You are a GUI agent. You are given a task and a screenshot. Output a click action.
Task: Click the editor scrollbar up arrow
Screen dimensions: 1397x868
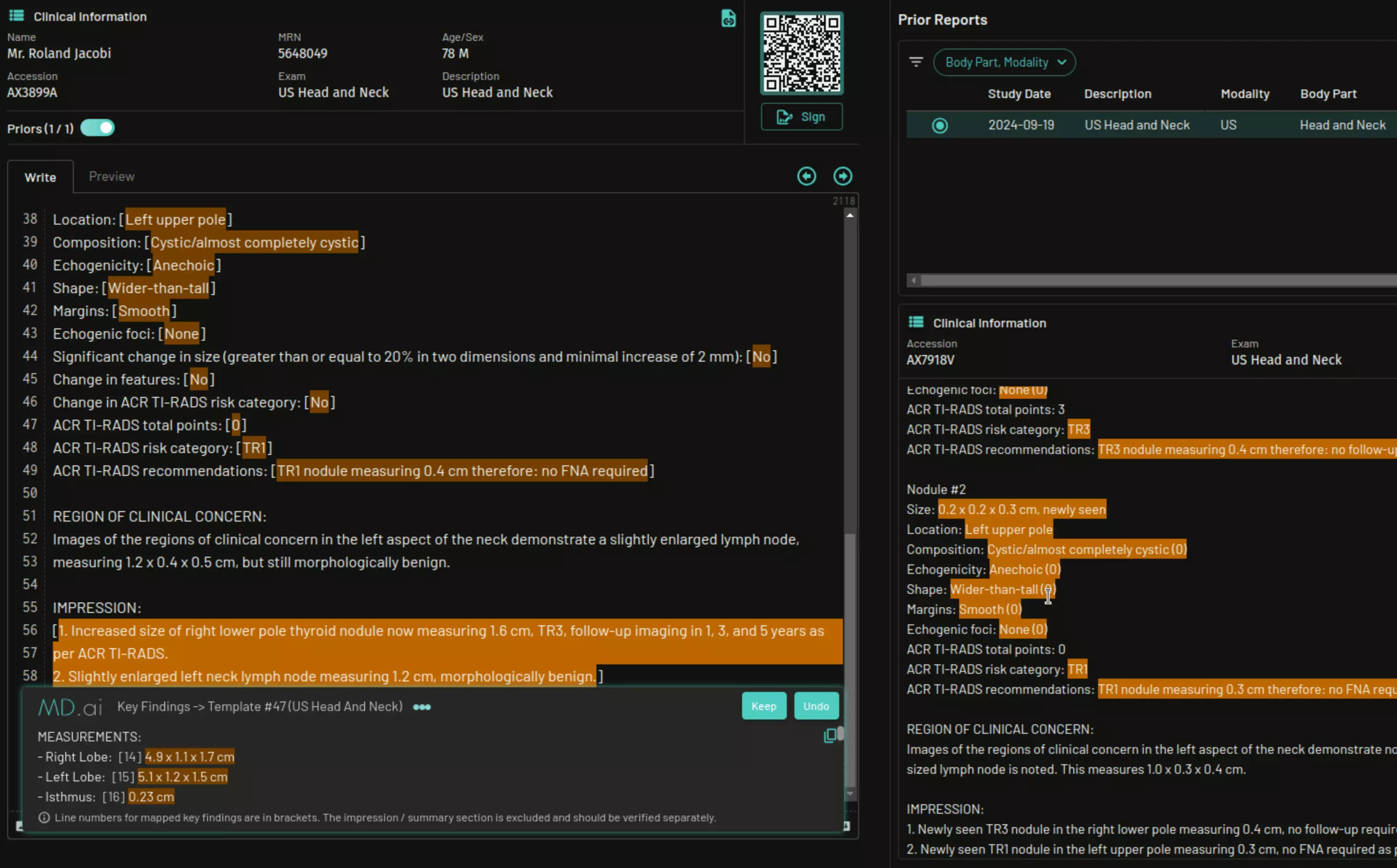pyautogui.click(x=850, y=215)
